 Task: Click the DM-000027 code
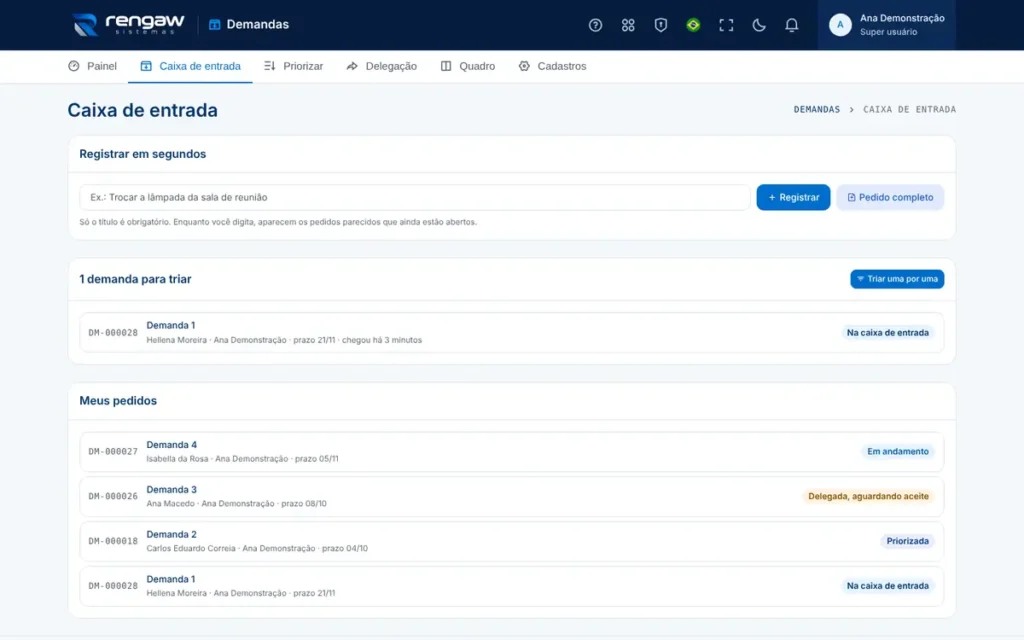tap(113, 451)
